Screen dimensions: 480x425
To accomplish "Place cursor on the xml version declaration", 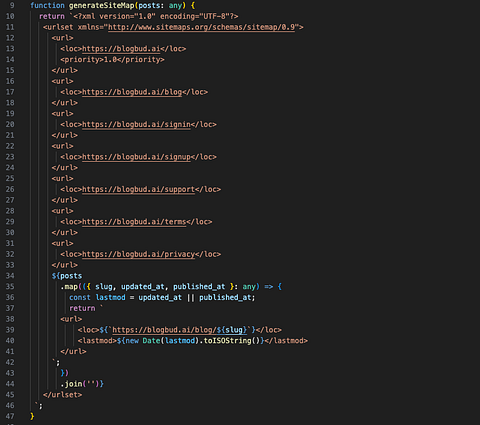I will point(156,16).
